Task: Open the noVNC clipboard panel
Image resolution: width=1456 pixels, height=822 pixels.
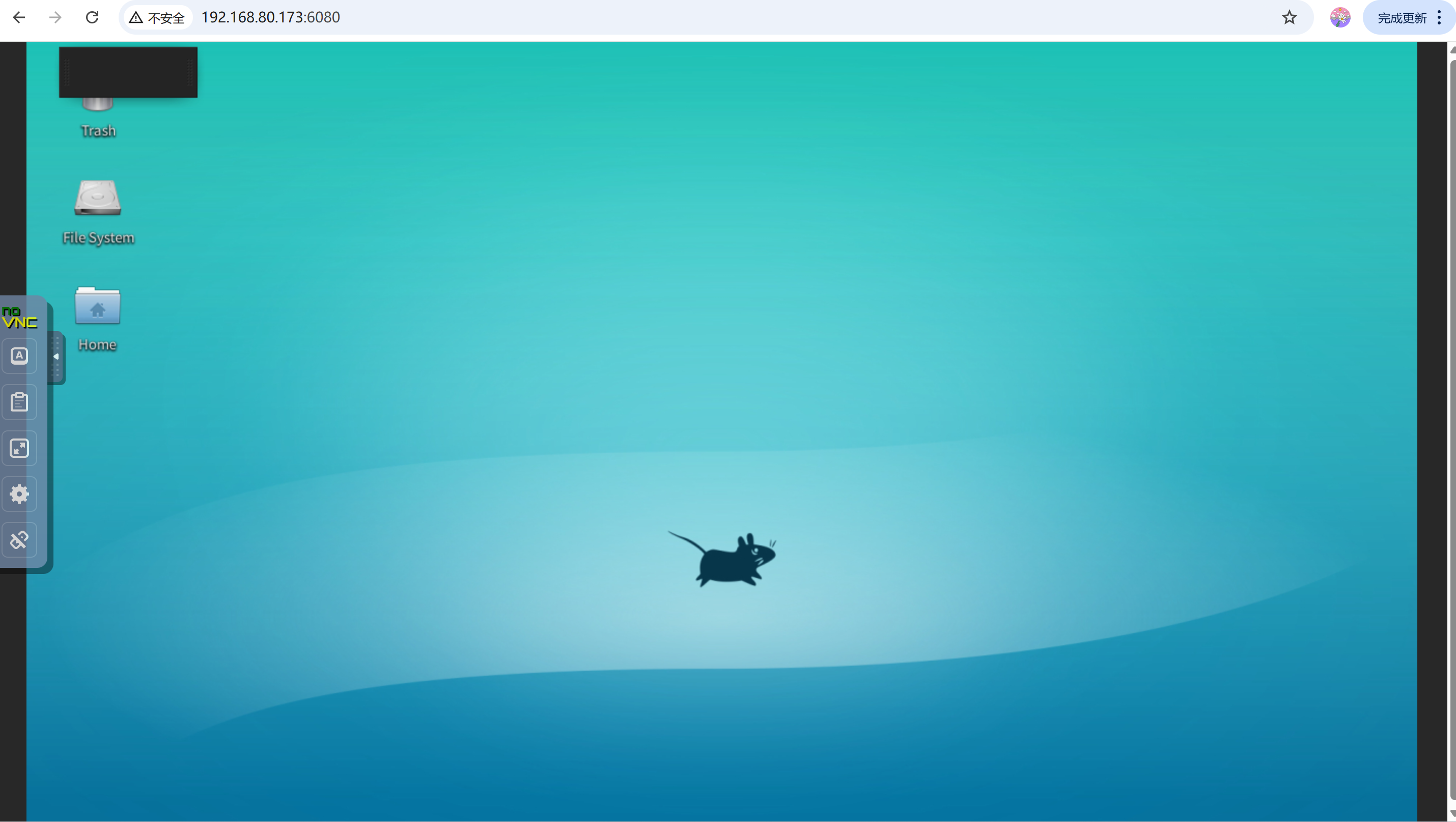Action: click(x=19, y=402)
